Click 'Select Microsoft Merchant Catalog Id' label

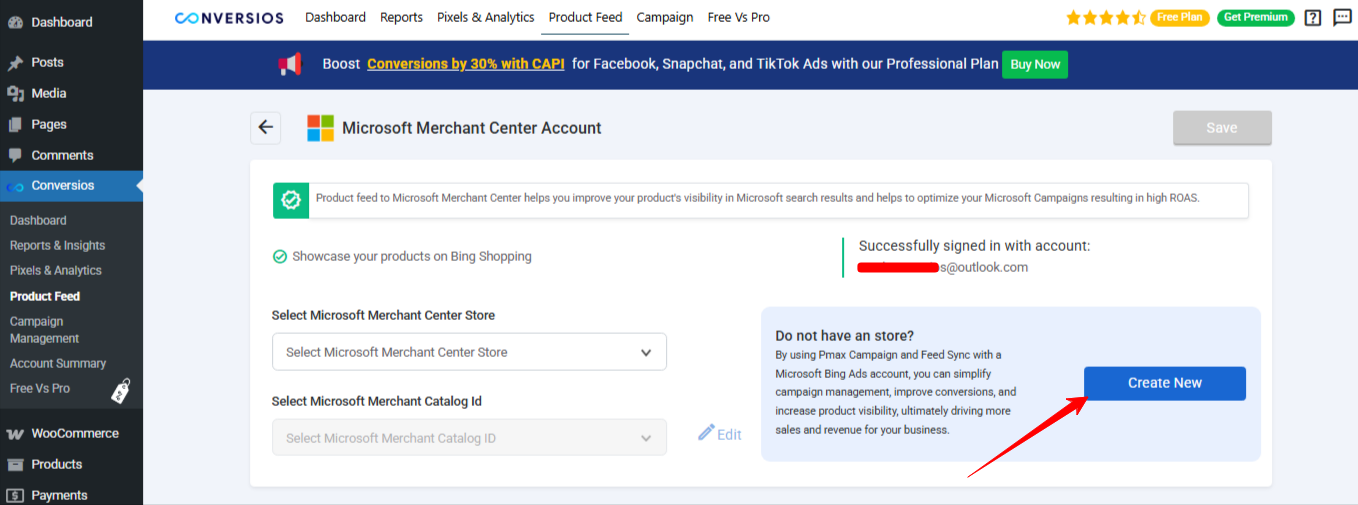pos(377,401)
